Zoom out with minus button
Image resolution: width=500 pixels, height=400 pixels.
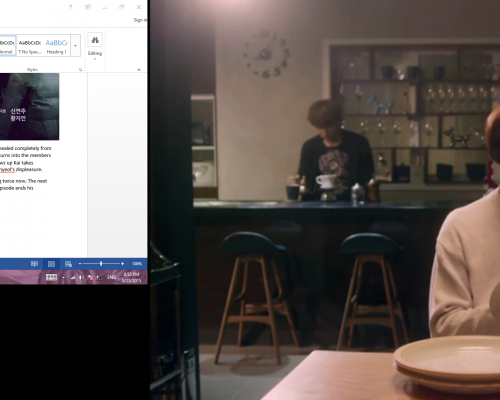80,264
